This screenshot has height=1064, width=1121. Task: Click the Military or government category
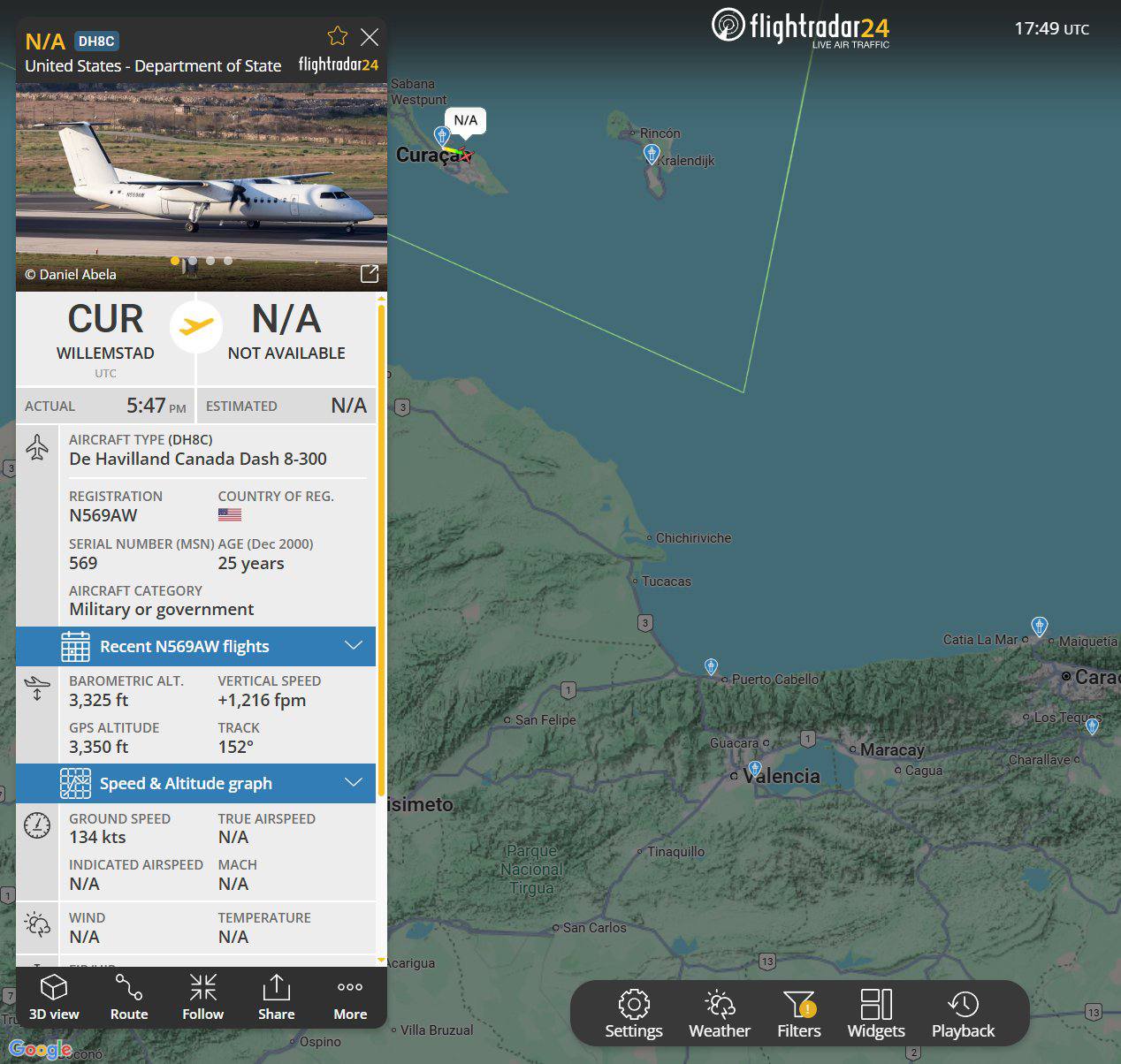coord(162,609)
